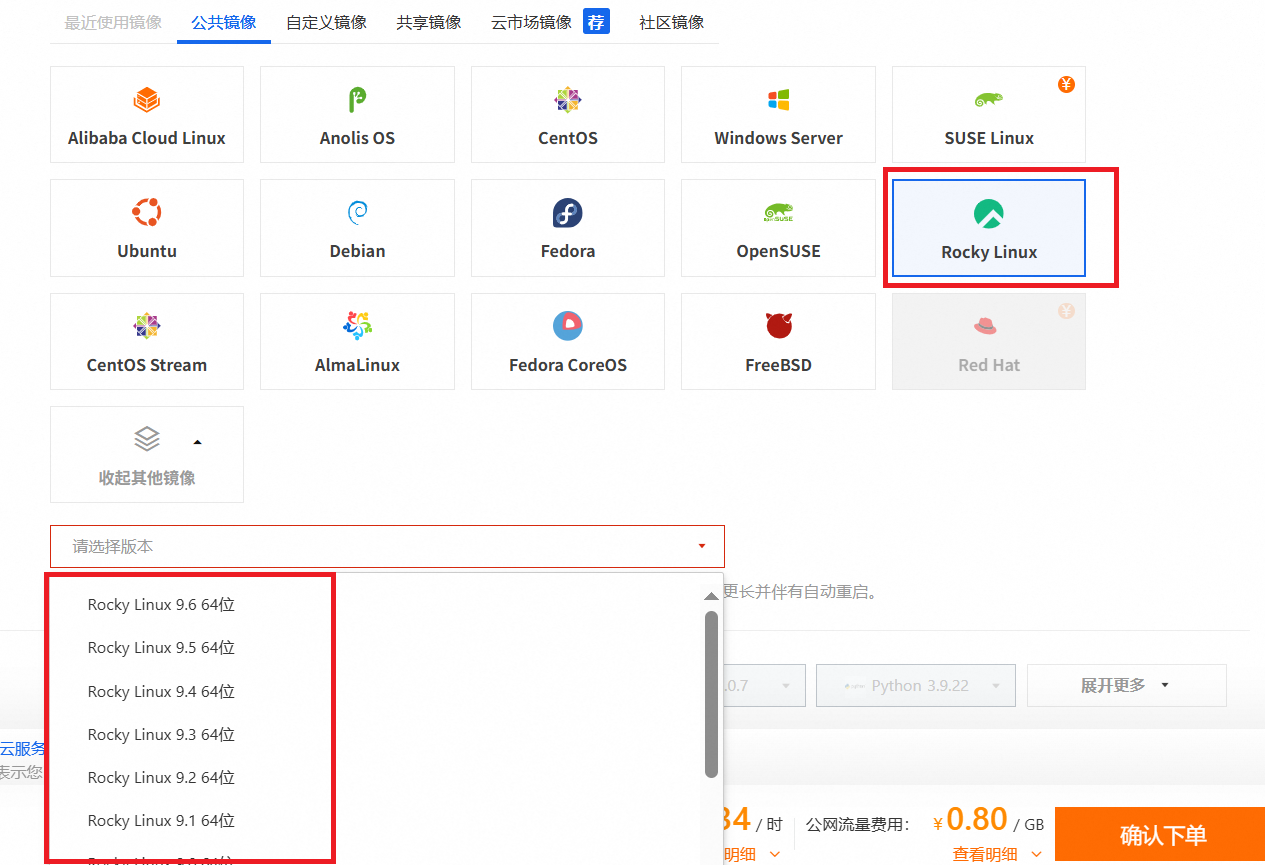Click the collapse arrow beside the stack icon
This screenshot has width=1265, height=865.
pyautogui.click(x=197, y=441)
